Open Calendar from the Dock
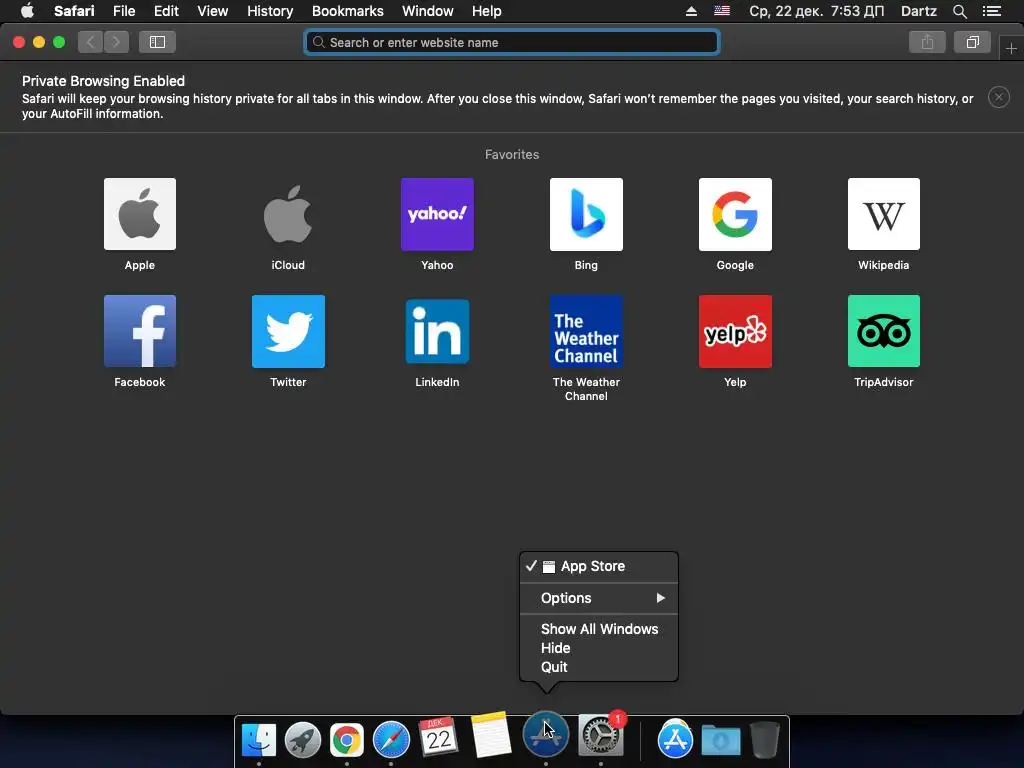This screenshot has width=1024, height=768. [x=438, y=737]
